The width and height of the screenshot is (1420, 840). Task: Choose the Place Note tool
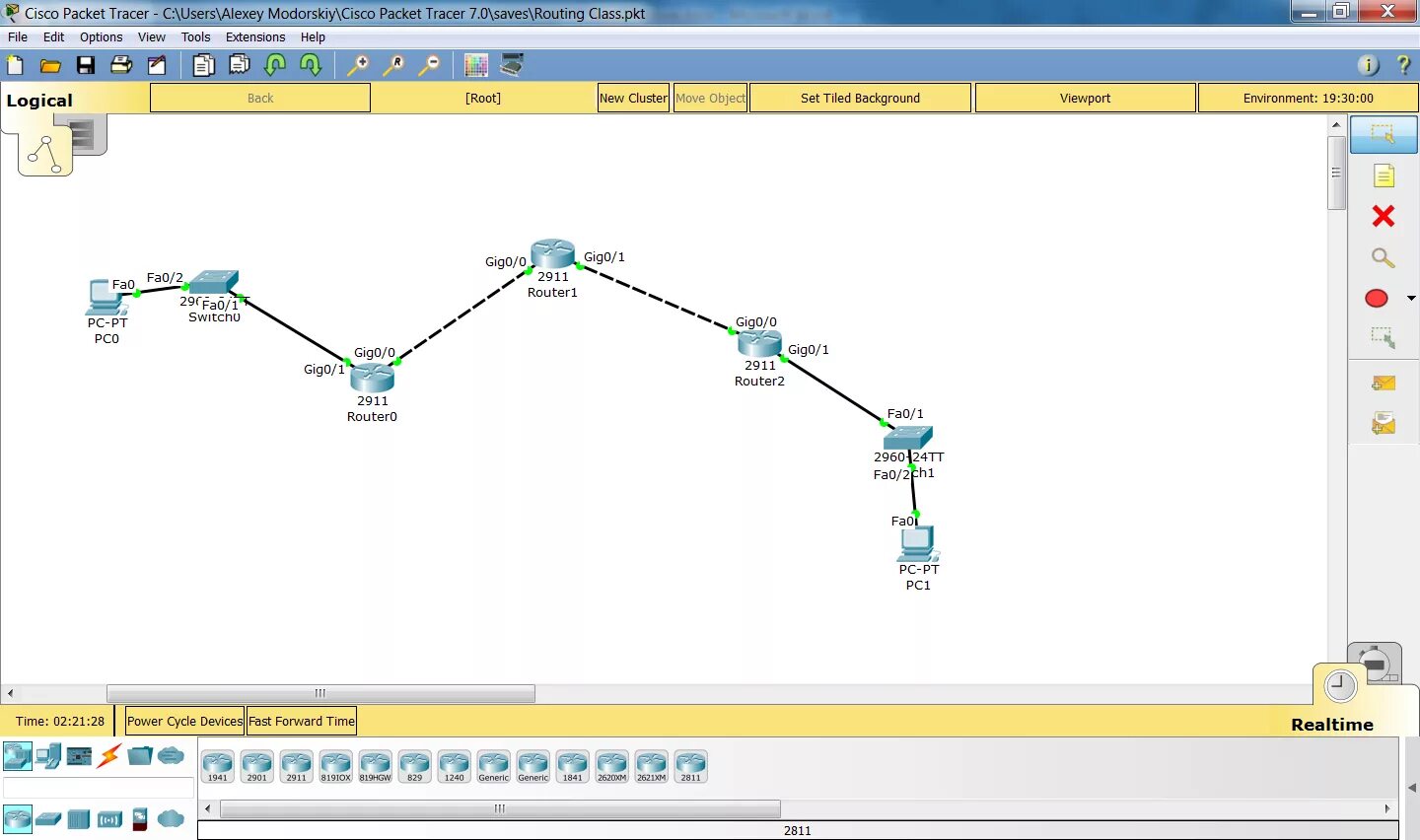[1383, 175]
